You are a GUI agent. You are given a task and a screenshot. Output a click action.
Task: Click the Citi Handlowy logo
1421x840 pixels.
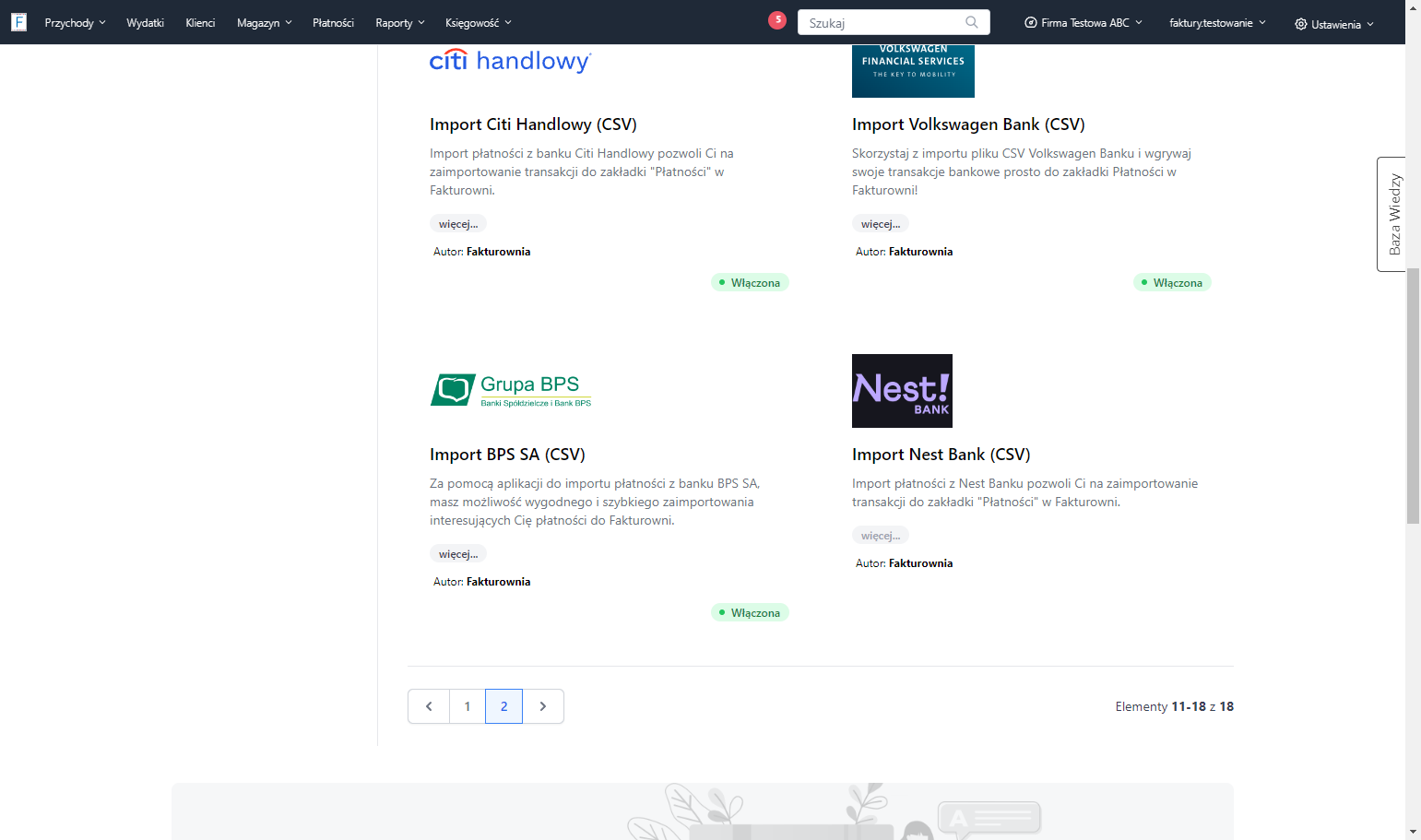coord(511,61)
